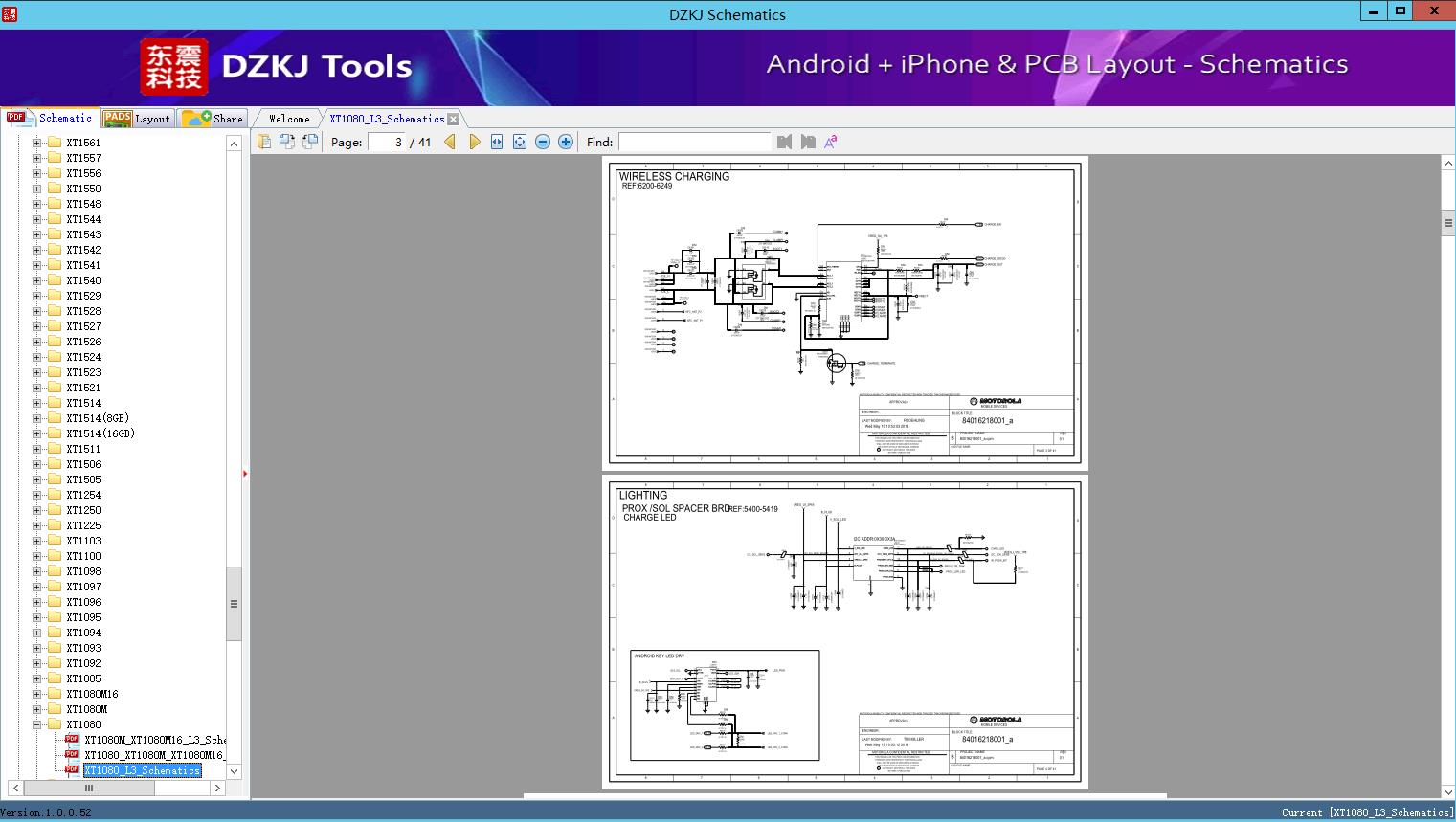Select the XT1557 folder in tree
The width and height of the screenshot is (1456, 822).
click(83, 158)
